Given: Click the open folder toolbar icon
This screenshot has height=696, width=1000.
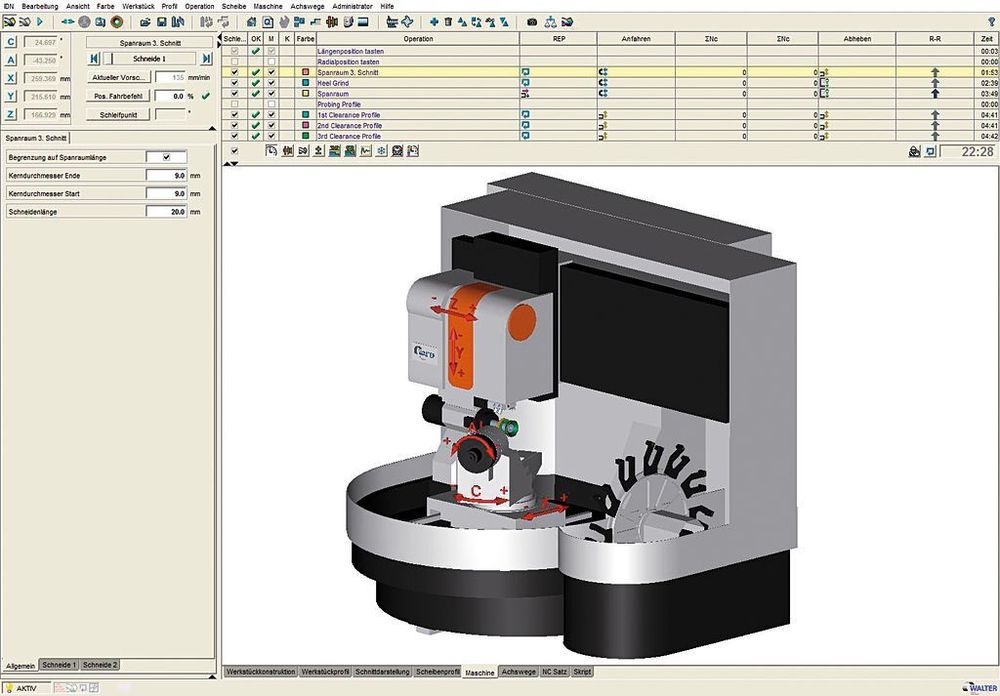Looking at the screenshot, I should click(145, 21).
